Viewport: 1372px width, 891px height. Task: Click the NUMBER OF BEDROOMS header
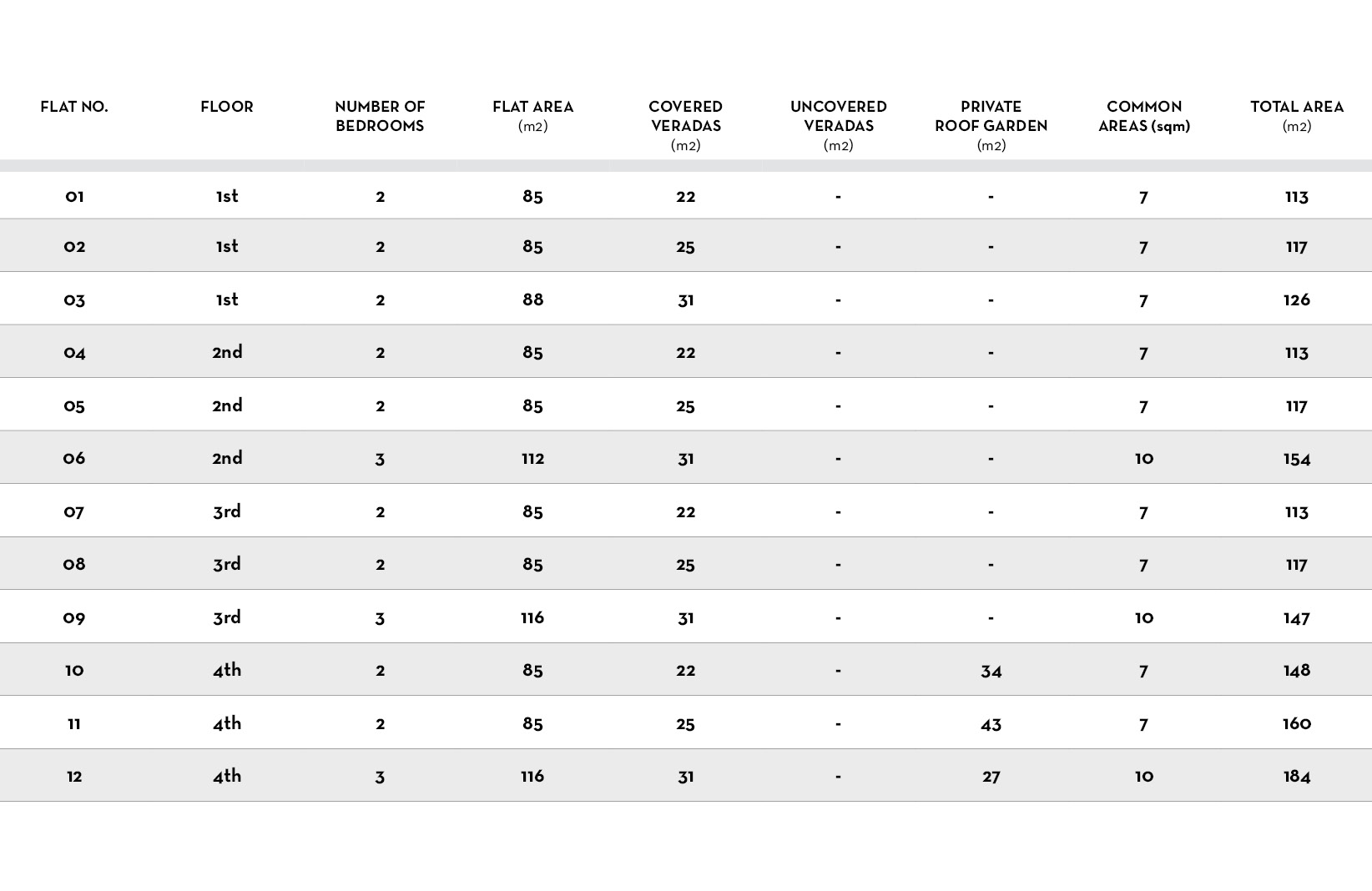380,116
